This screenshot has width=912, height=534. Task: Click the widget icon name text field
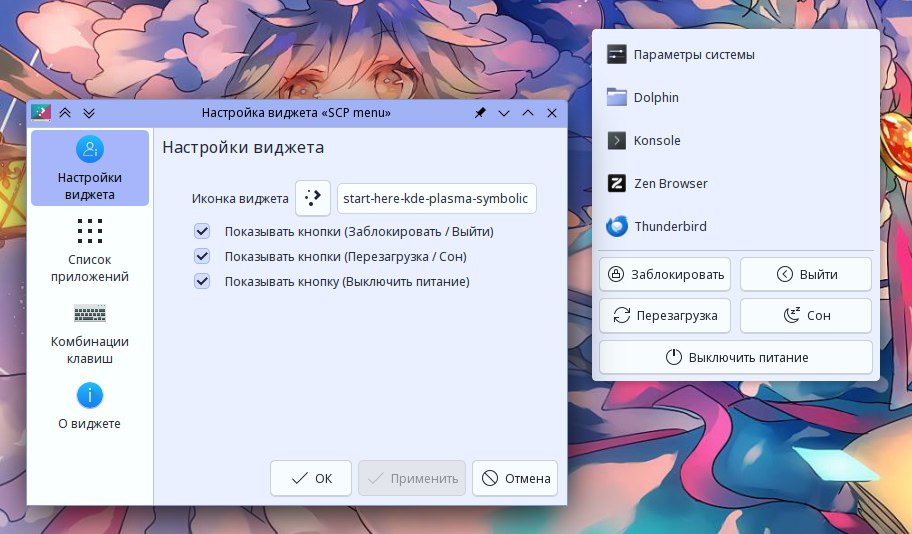[x=436, y=198]
